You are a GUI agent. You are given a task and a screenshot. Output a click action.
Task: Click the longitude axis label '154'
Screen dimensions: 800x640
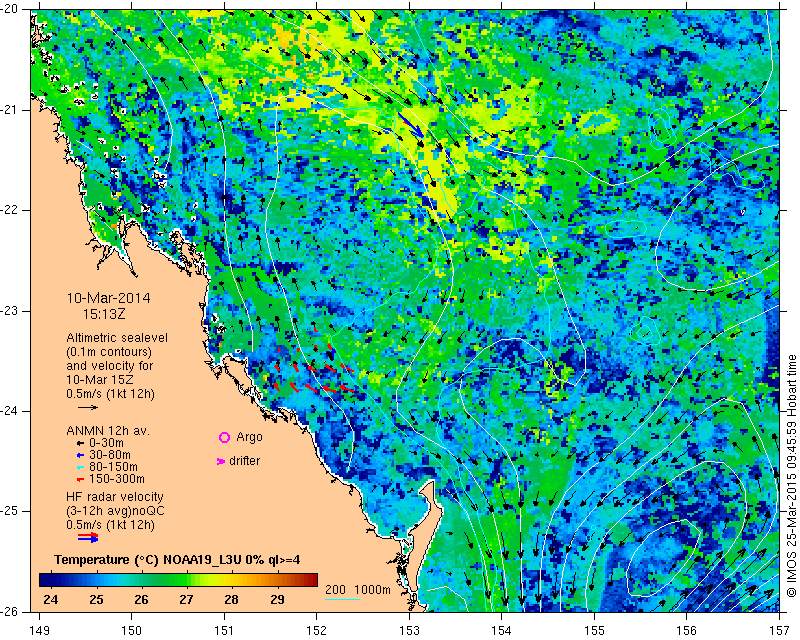point(502,631)
